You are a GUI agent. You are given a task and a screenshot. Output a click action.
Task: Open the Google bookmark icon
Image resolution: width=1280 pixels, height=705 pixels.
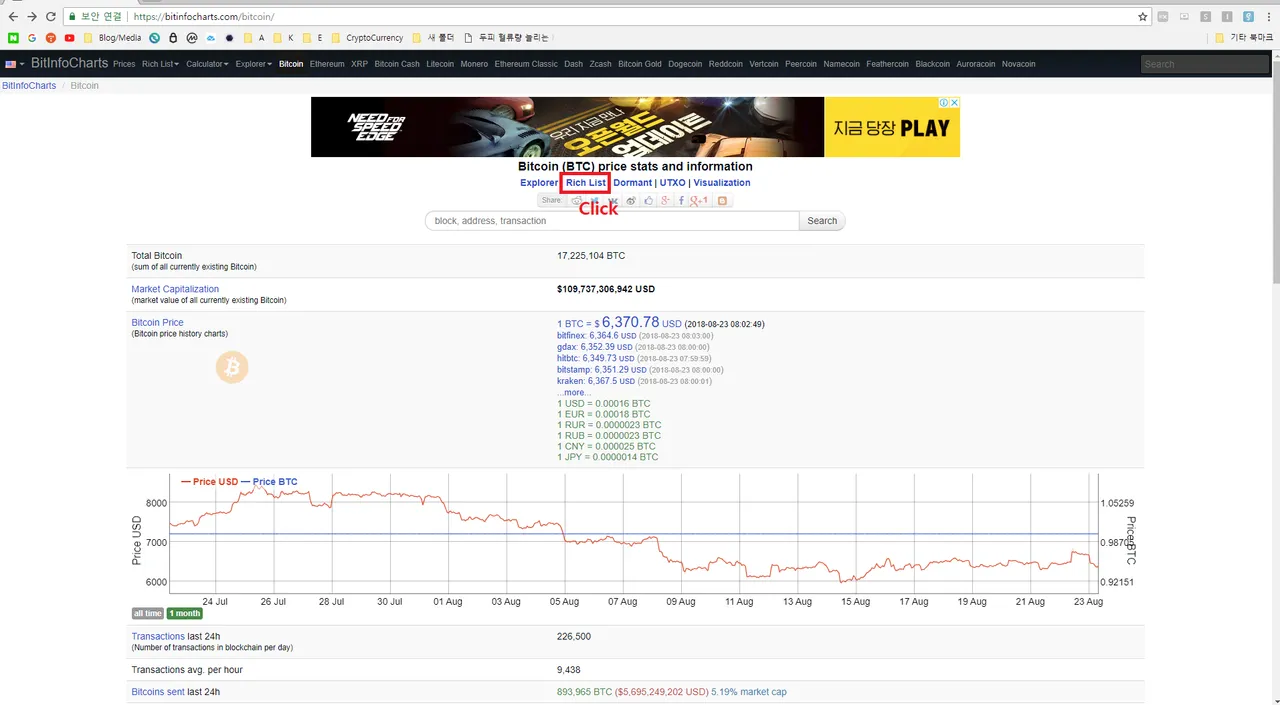click(x=32, y=38)
